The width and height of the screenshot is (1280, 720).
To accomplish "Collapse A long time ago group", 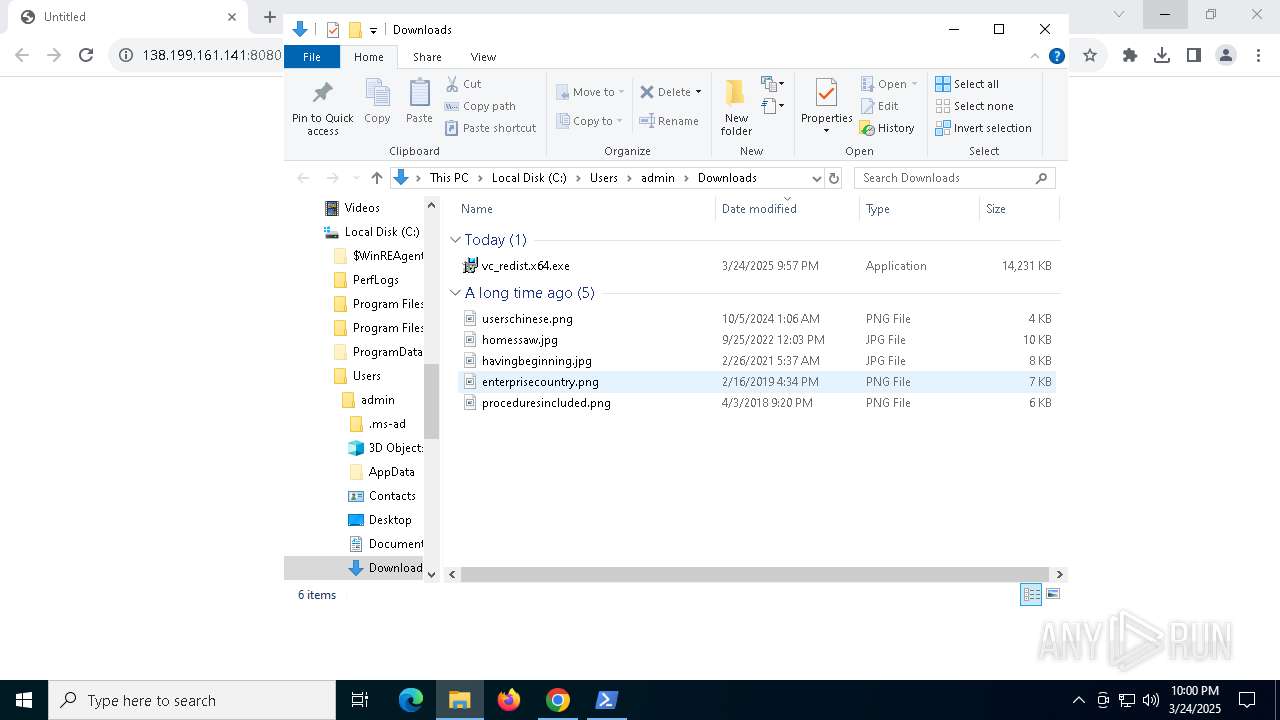I will (x=456, y=293).
